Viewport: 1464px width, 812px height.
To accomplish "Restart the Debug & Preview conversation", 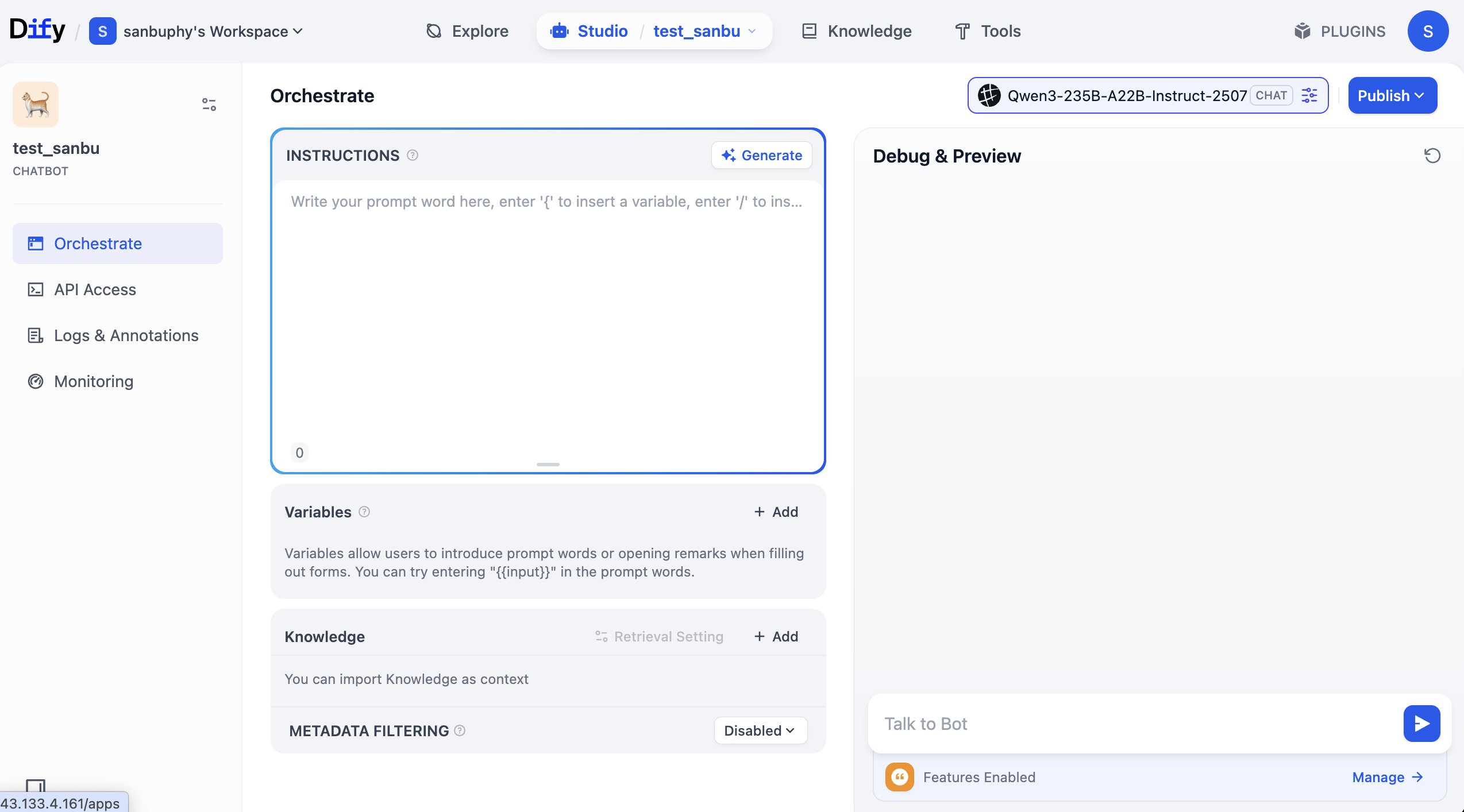I will pyautogui.click(x=1432, y=156).
